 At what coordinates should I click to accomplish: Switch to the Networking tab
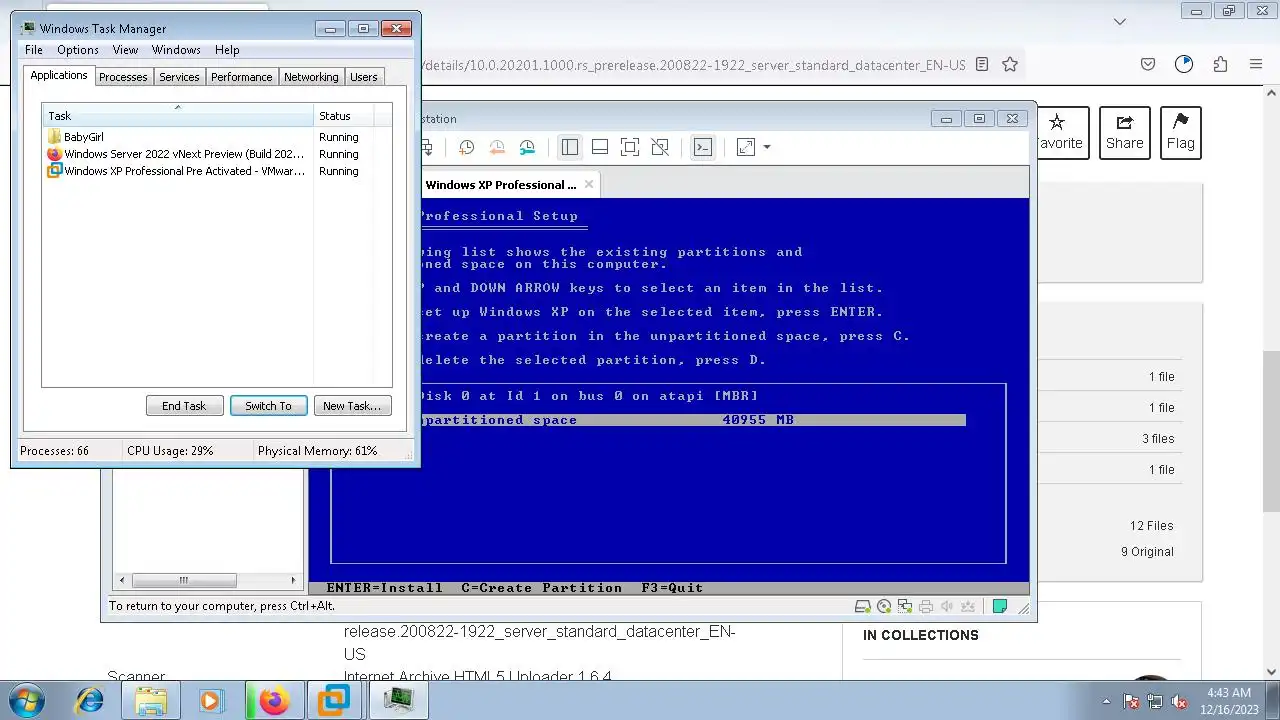(311, 77)
